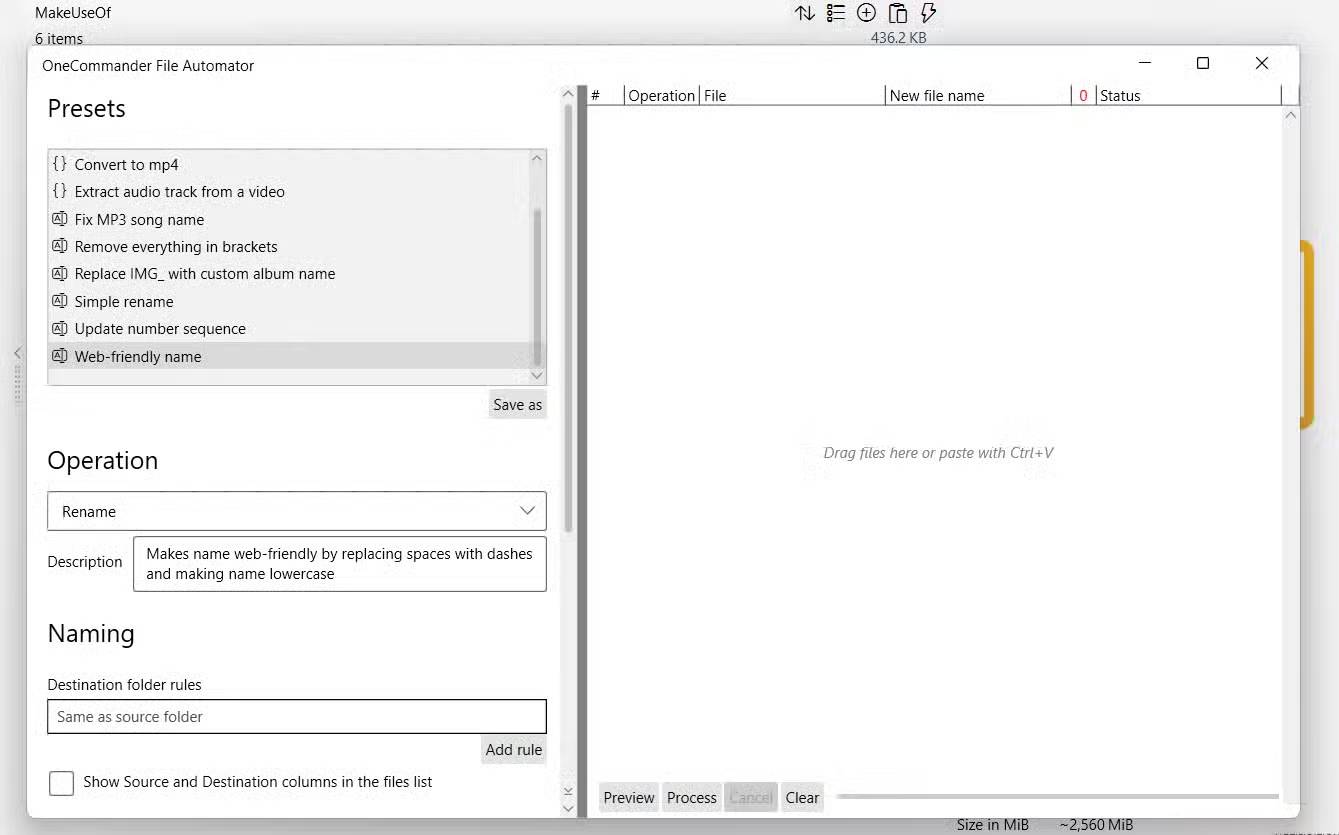The width and height of the screenshot is (1339, 835).
Task: Click the up arrow of the files list scrollbar
Action: coord(1290,115)
